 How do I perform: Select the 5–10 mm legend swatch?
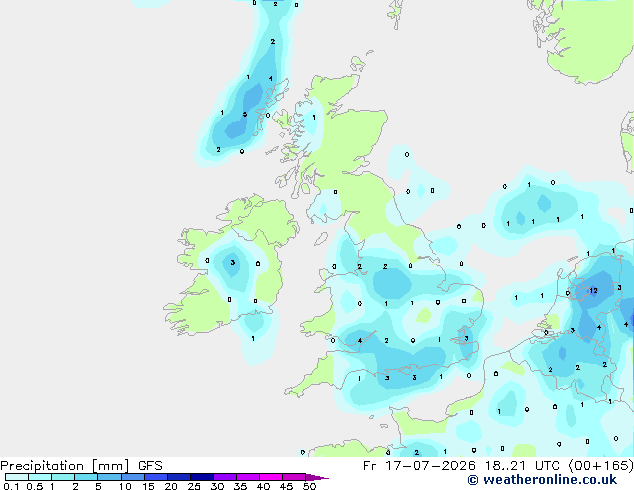pyautogui.click(x=109, y=477)
